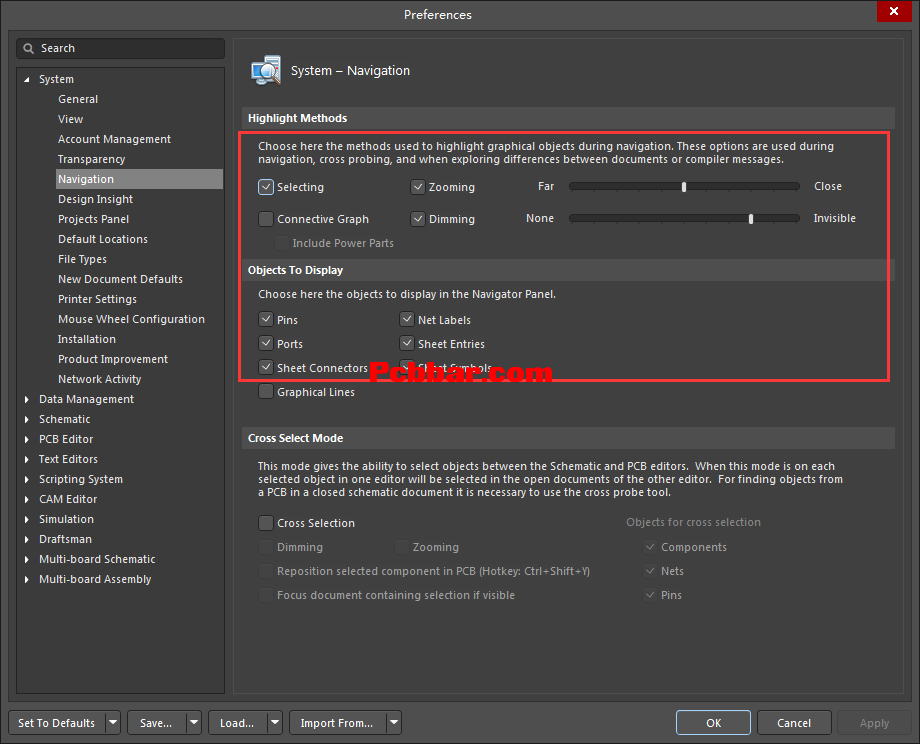The width and height of the screenshot is (920, 744).
Task: Enable the Connective Graph checkbox
Action: pos(266,219)
